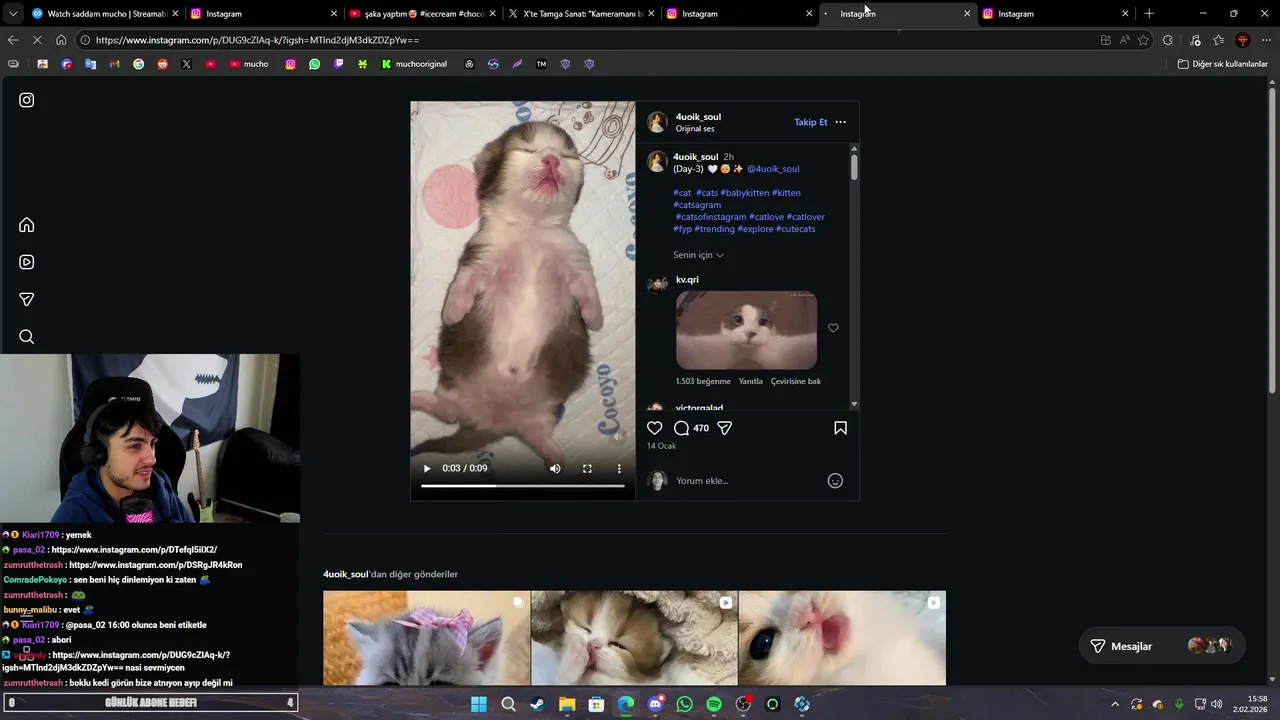Seek on the video progress bar
Image resolution: width=1280 pixels, height=720 pixels.
(x=522, y=486)
